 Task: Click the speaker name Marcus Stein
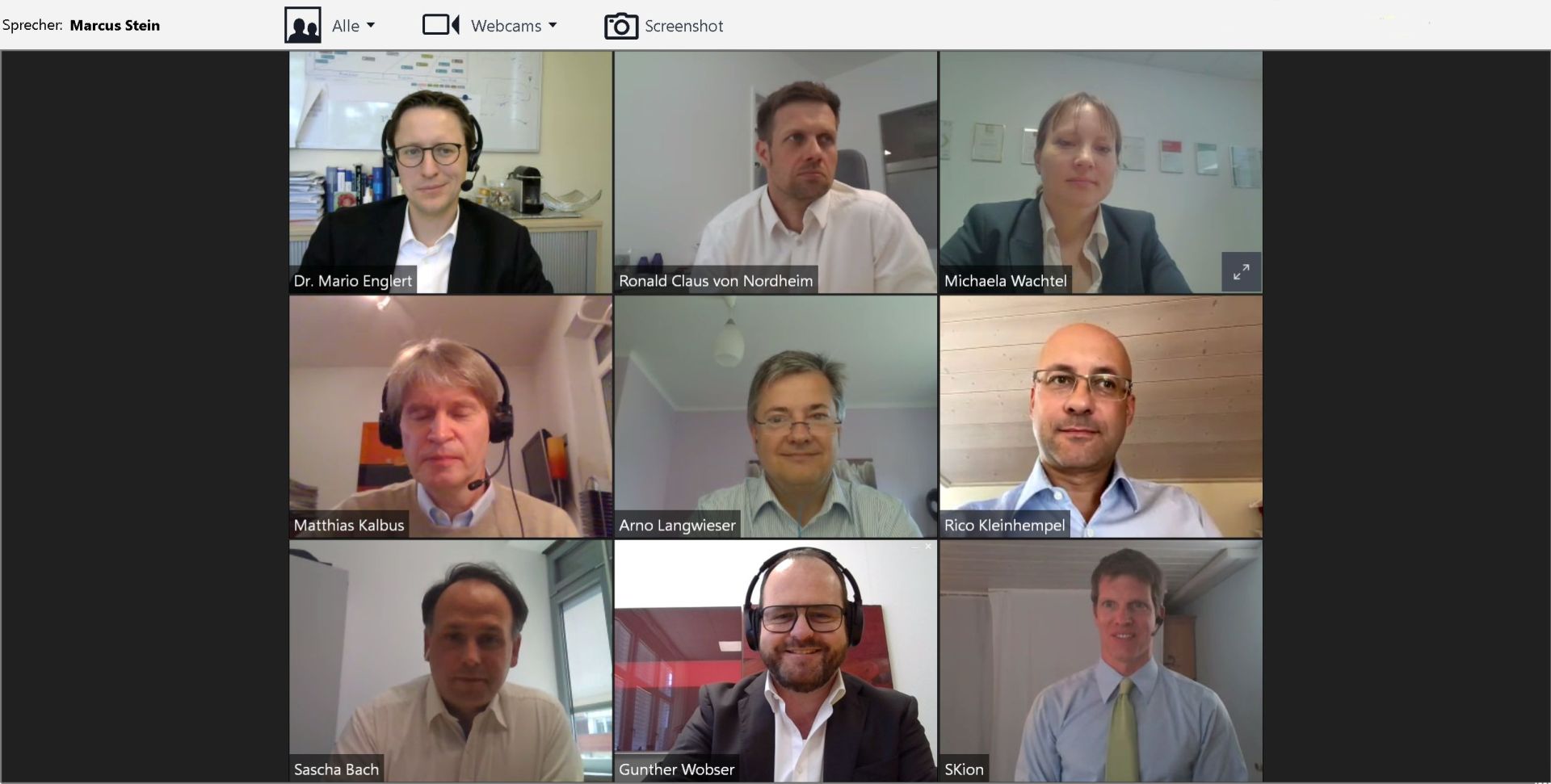[x=115, y=25]
